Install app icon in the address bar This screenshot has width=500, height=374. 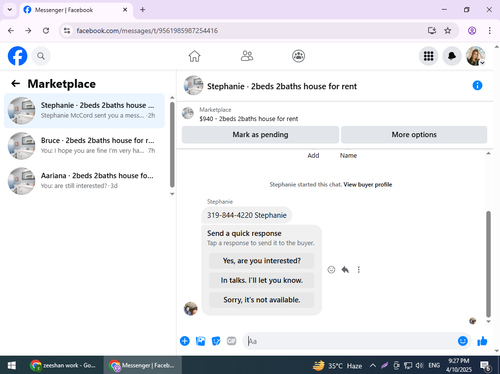(x=432, y=31)
